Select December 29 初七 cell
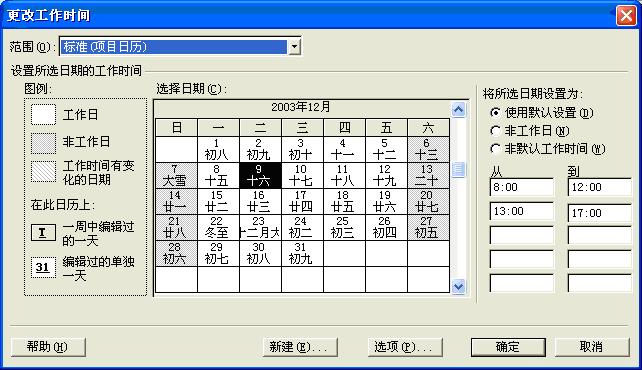 pyautogui.click(x=219, y=253)
